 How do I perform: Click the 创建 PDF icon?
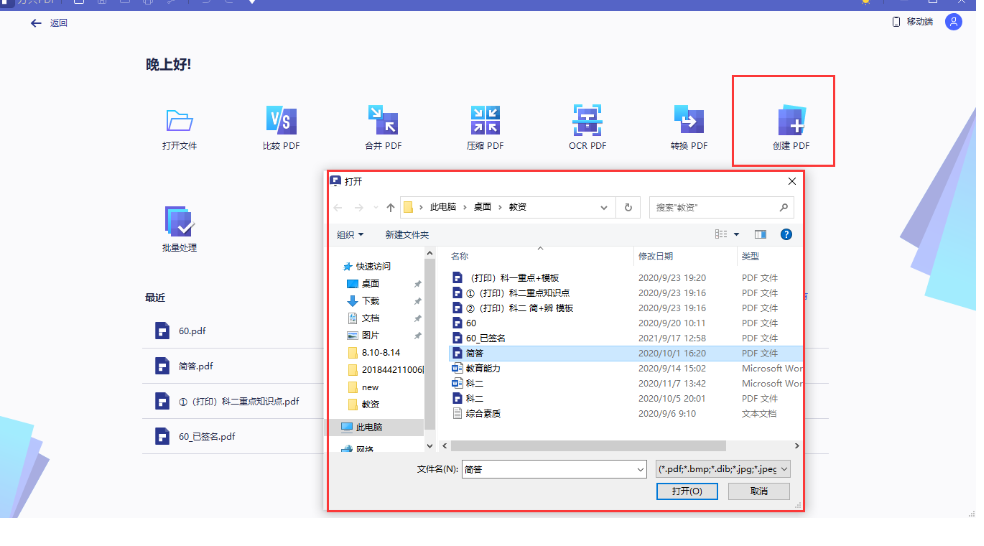coord(791,120)
